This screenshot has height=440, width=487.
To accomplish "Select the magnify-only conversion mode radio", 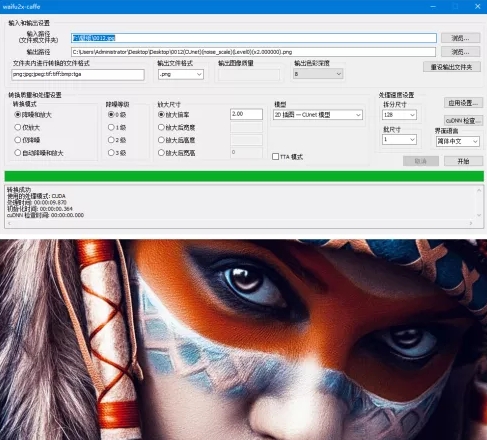I will click(27, 127).
